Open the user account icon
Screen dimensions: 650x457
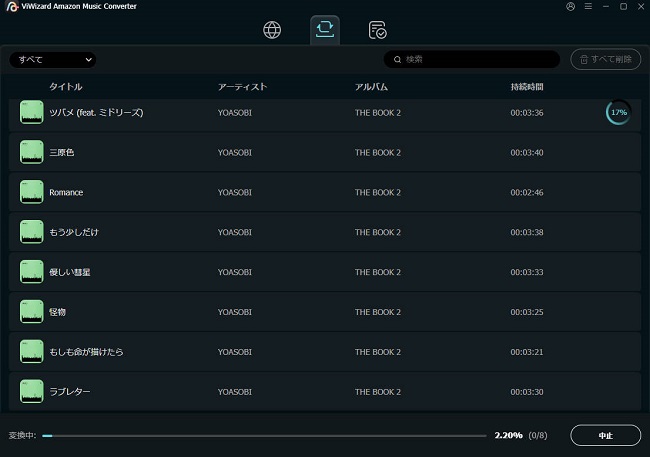(x=570, y=7)
